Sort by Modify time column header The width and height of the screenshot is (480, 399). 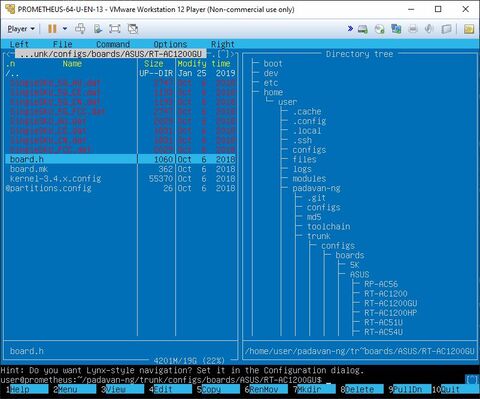click(x=204, y=63)
